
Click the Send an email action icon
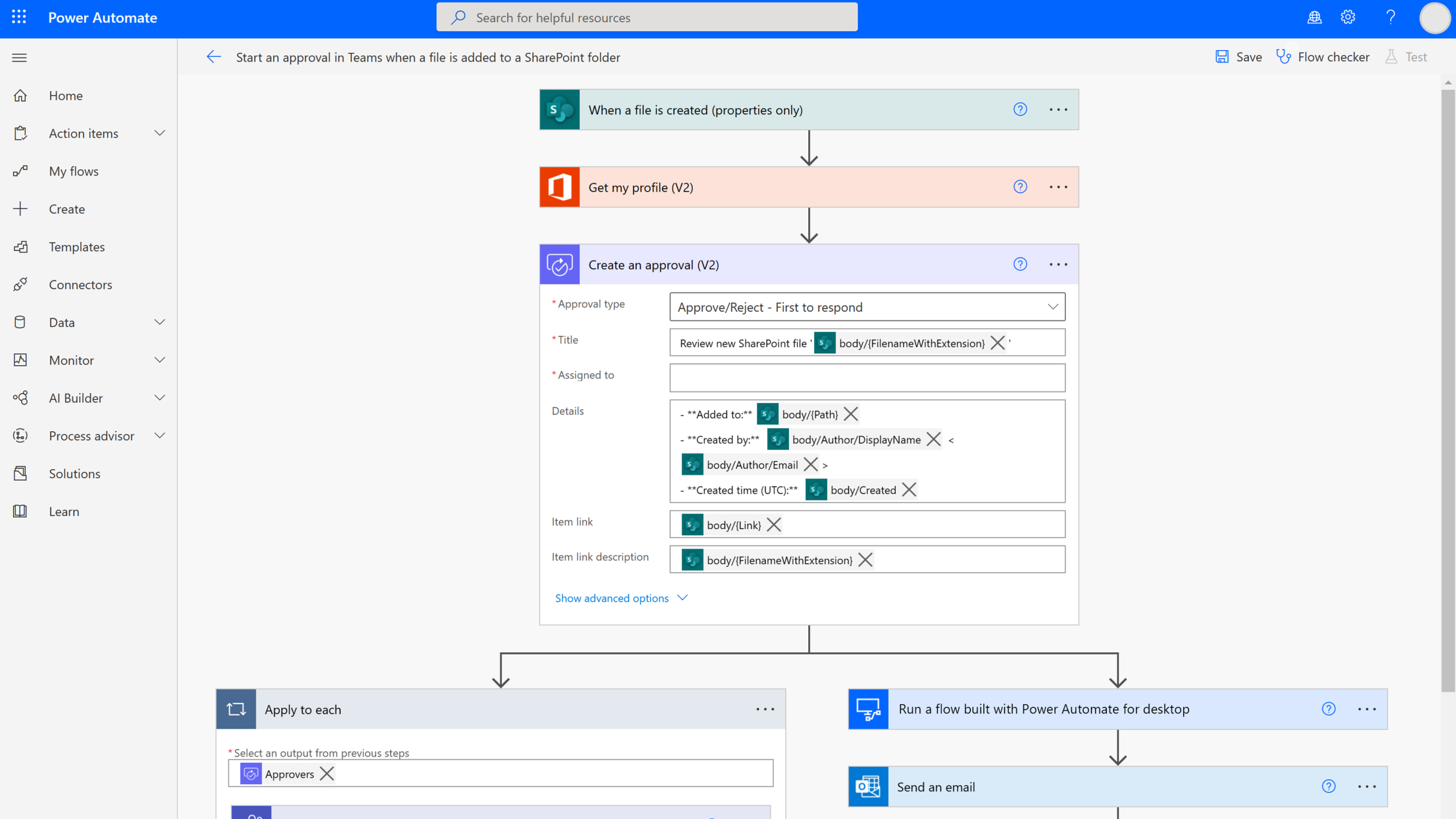(867, 787)
